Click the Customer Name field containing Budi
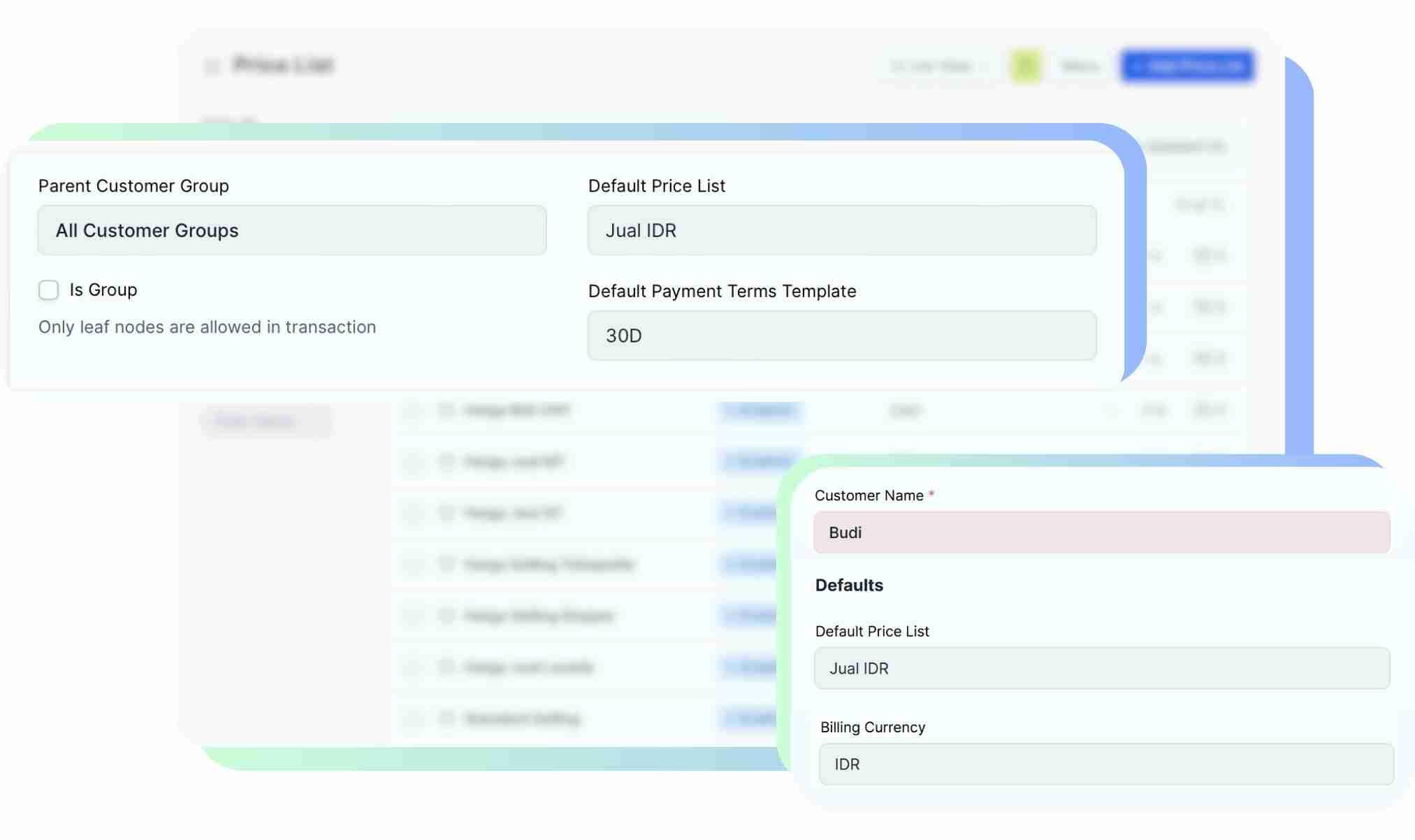 pos(1101,533)
